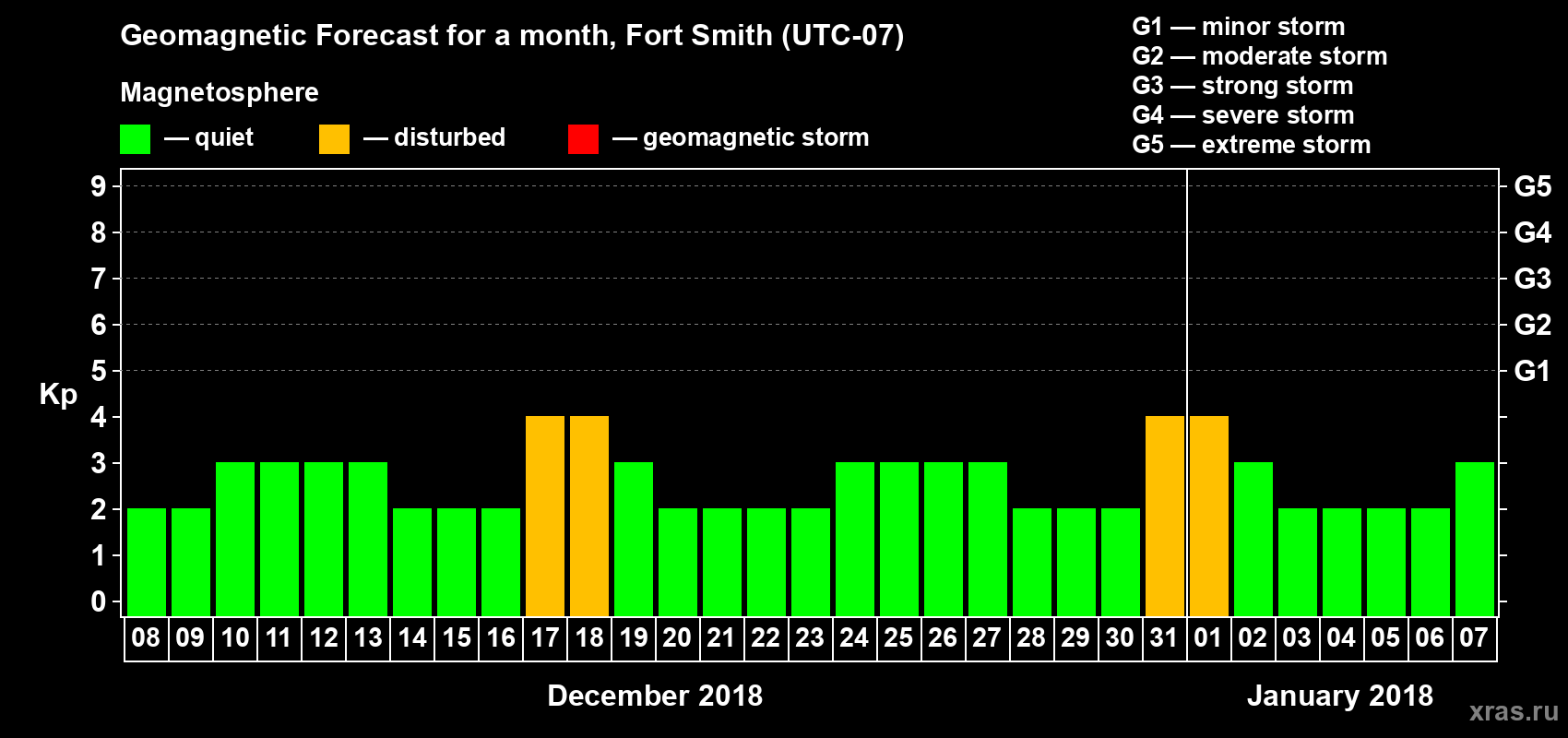Screen dimensions: 1568x738
Task: Click the 'geomagnetic storm' legend label
Action: pyautogui.click(x=755, y=137)
